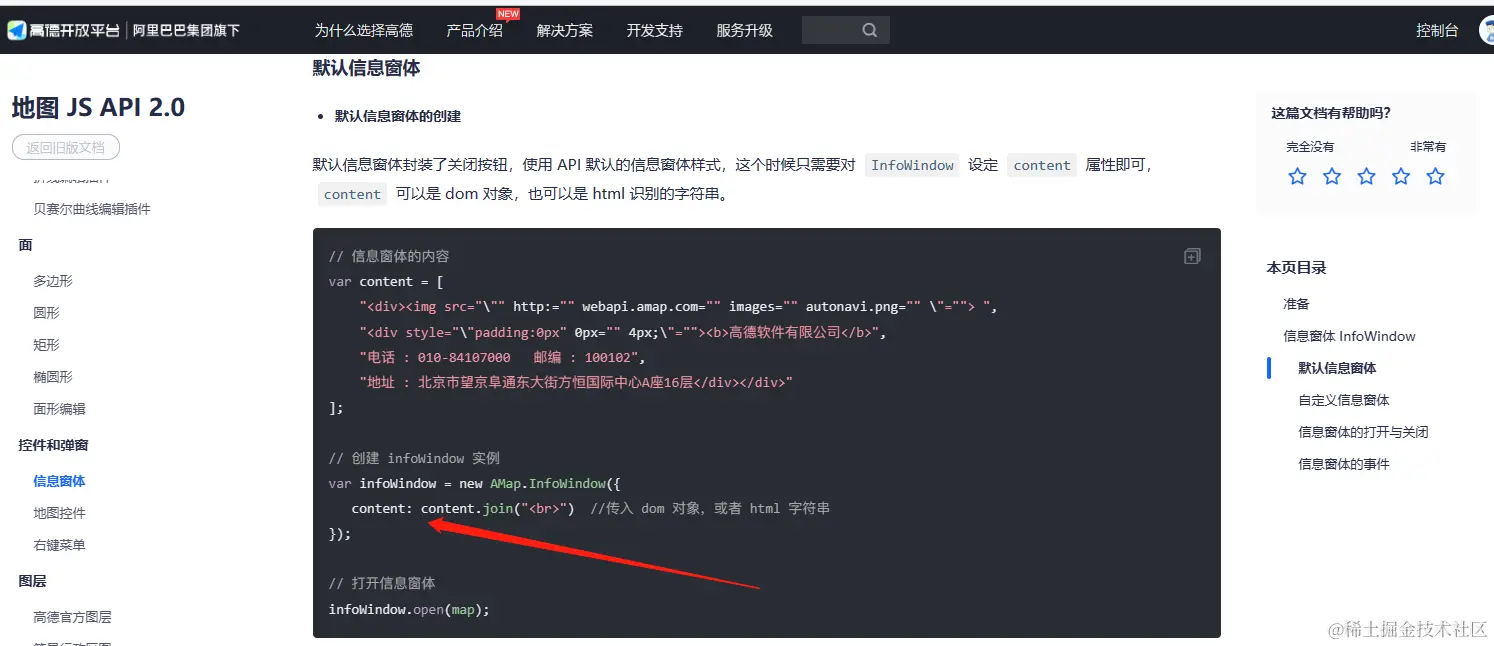Click the middle star in the rating row

click(1366, 176)
